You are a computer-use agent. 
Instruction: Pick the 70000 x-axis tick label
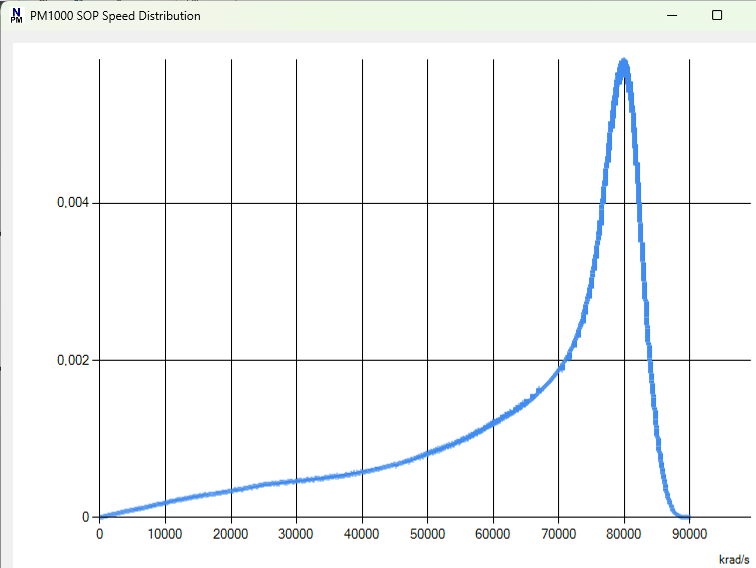click(x=558, y=535)
